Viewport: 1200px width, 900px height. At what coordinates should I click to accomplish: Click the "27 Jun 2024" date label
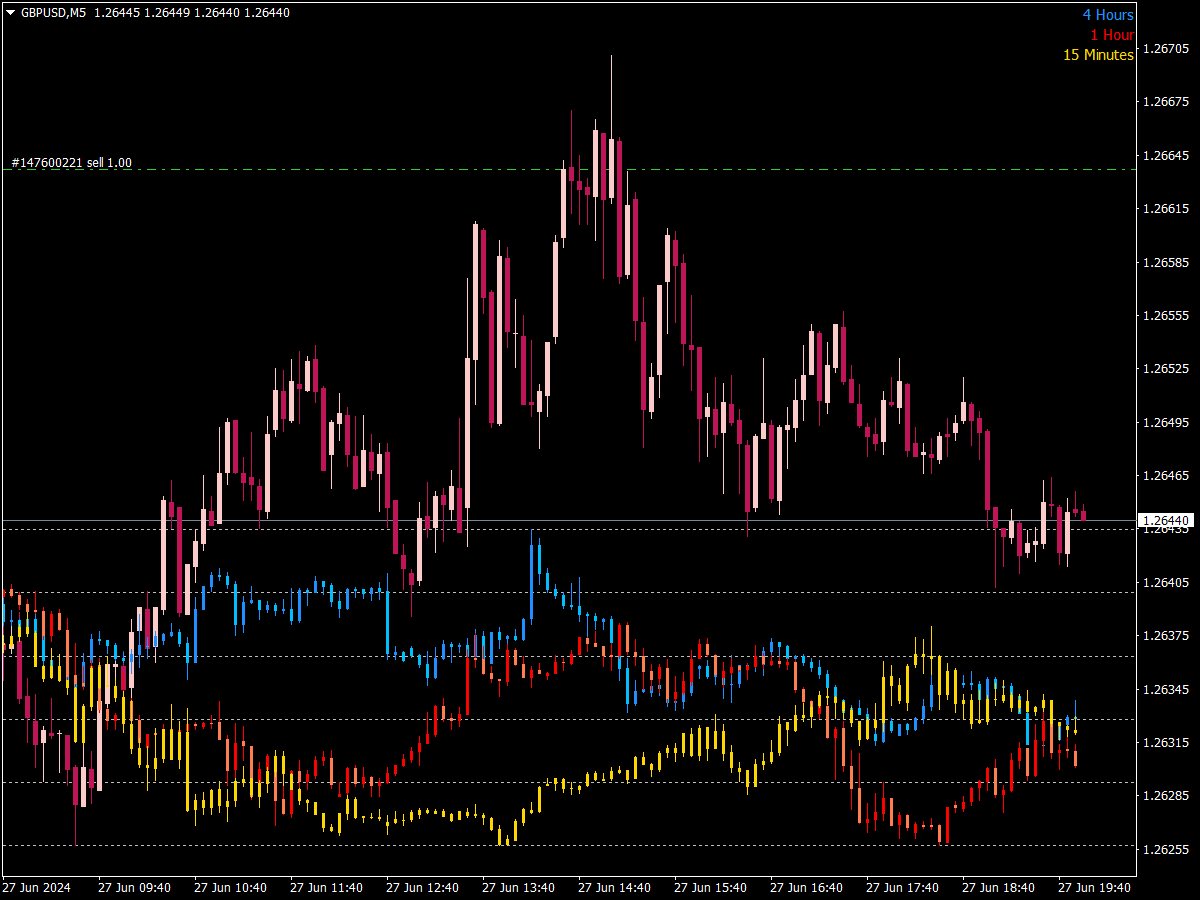pos(37,888)
